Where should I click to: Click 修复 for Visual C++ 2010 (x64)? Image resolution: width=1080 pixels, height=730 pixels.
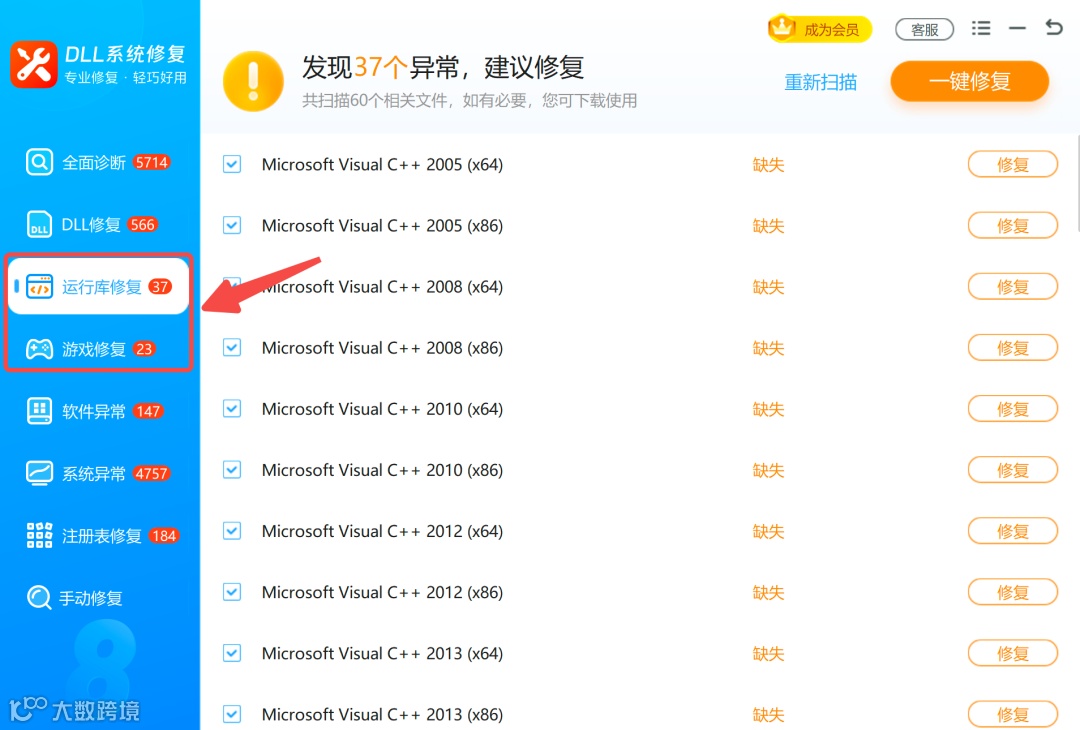click(1012, 409)
